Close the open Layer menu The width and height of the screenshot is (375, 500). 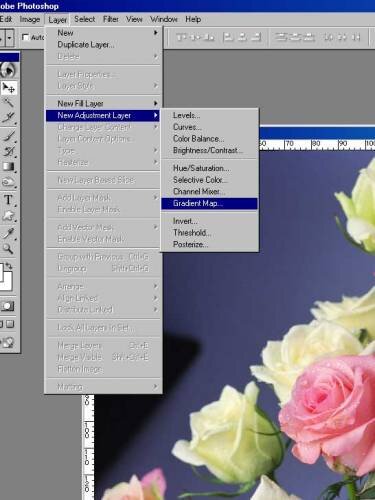pos(57,20)
